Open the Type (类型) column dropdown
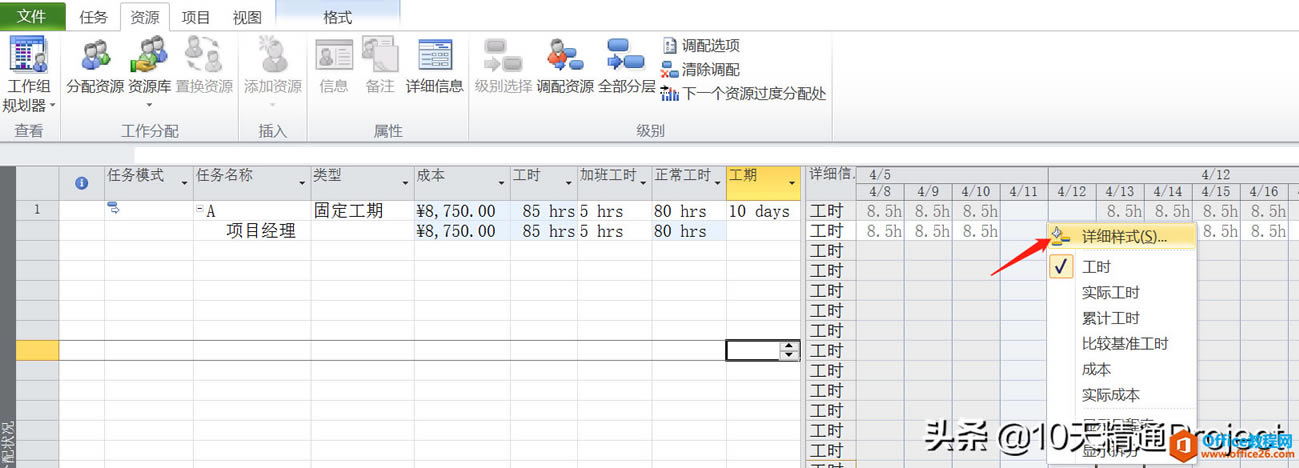The image size is (1299, 468). click(x=406, y=183)
